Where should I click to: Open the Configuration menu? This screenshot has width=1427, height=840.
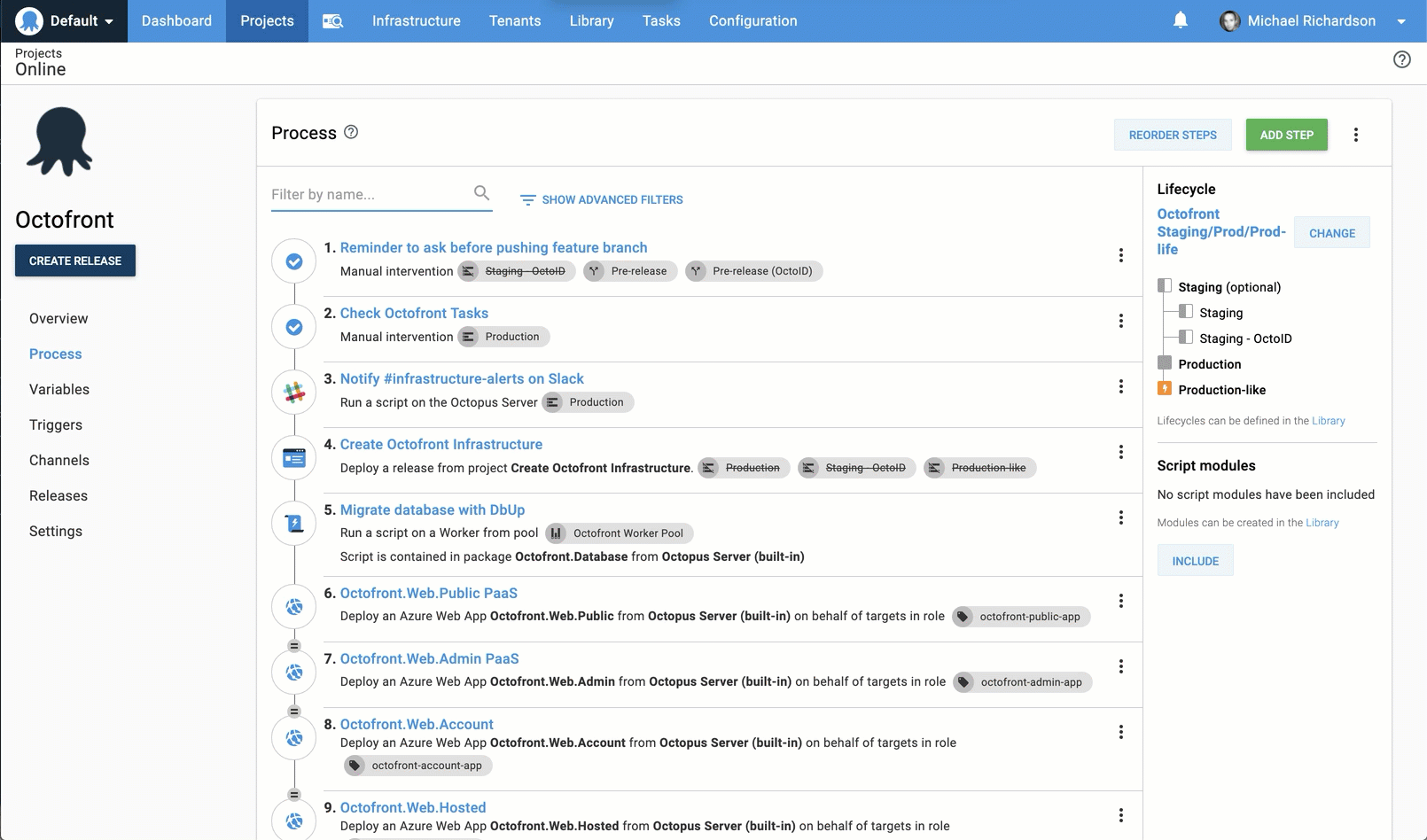753,21
